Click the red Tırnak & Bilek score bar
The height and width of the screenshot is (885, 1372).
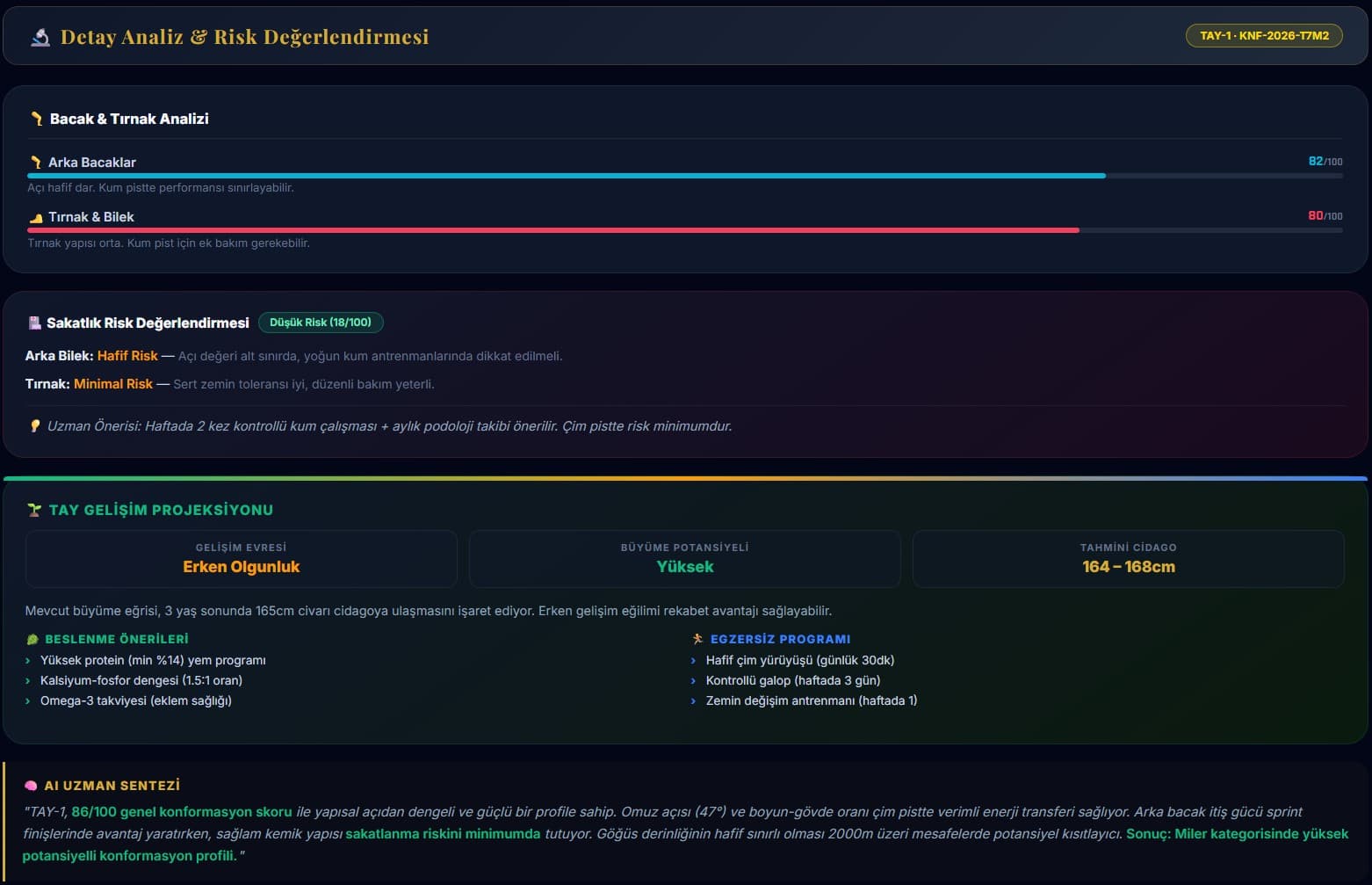coord(552,230)
